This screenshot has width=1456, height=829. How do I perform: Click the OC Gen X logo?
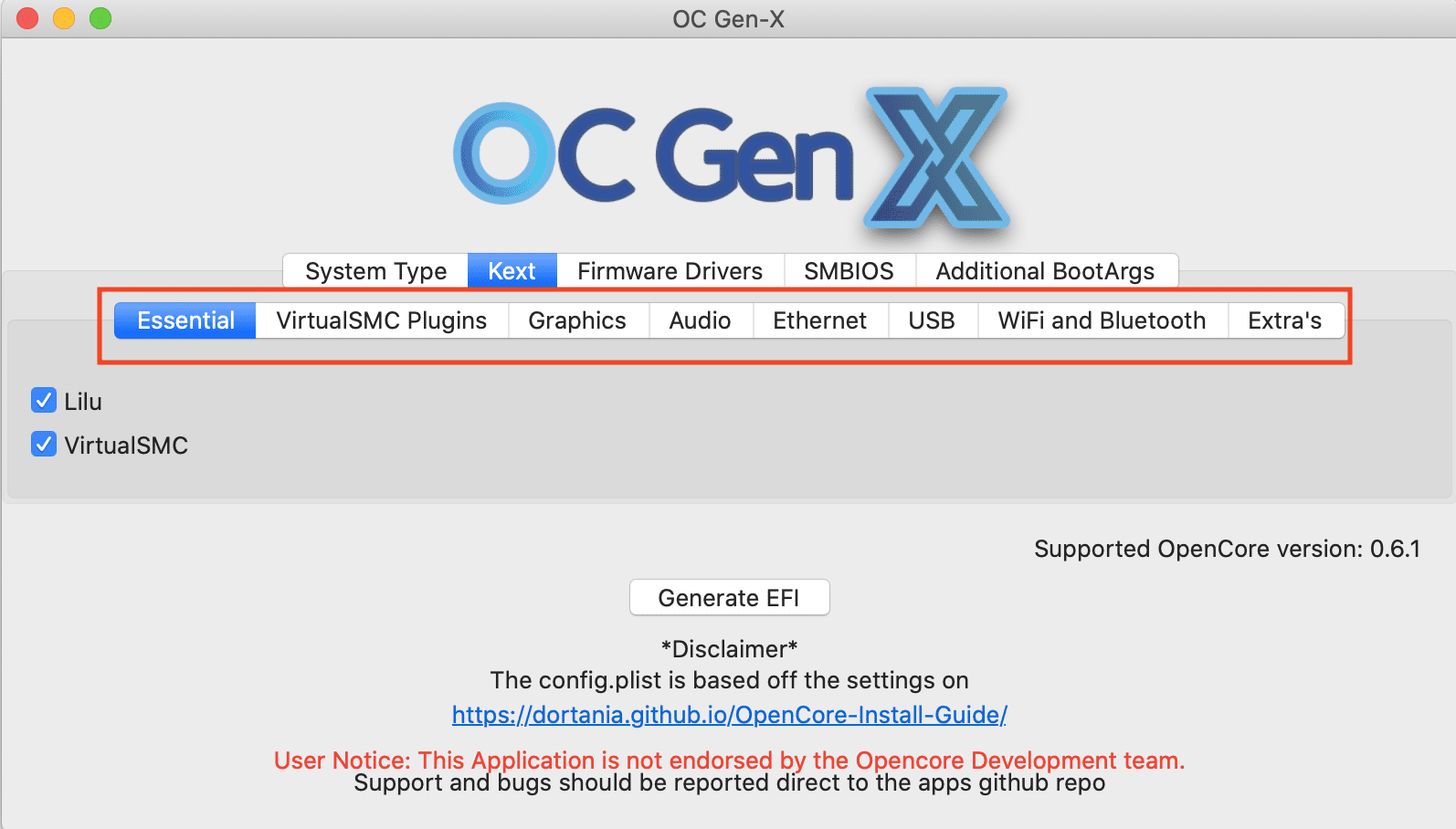pos(731,157)
